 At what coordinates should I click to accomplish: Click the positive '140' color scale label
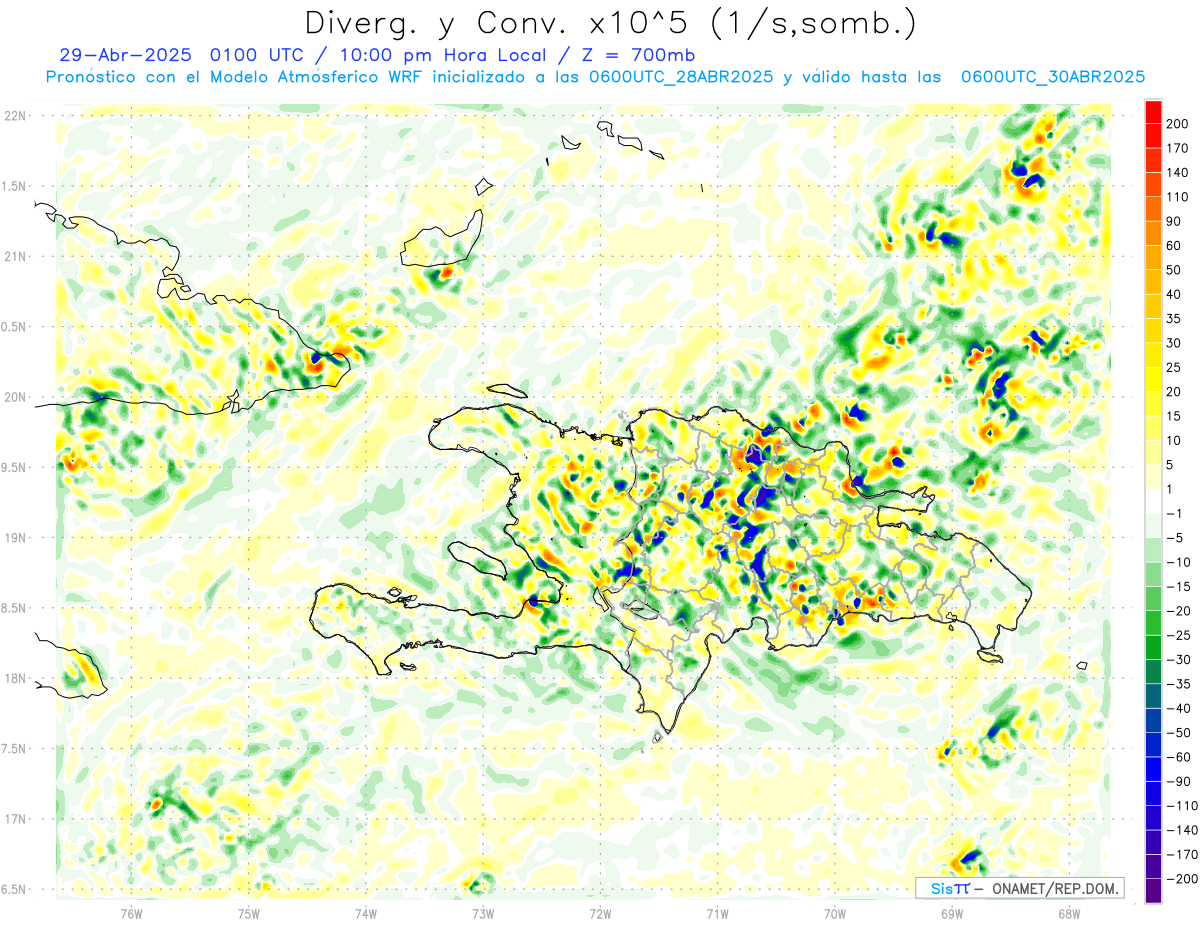pyautogui.click(x=1177, y=173)
